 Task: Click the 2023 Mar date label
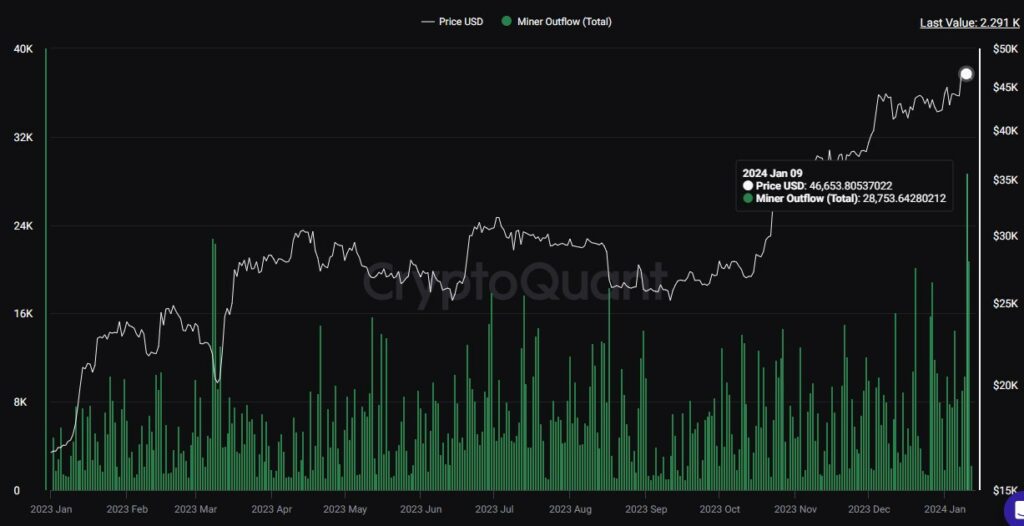coord(195,509)
